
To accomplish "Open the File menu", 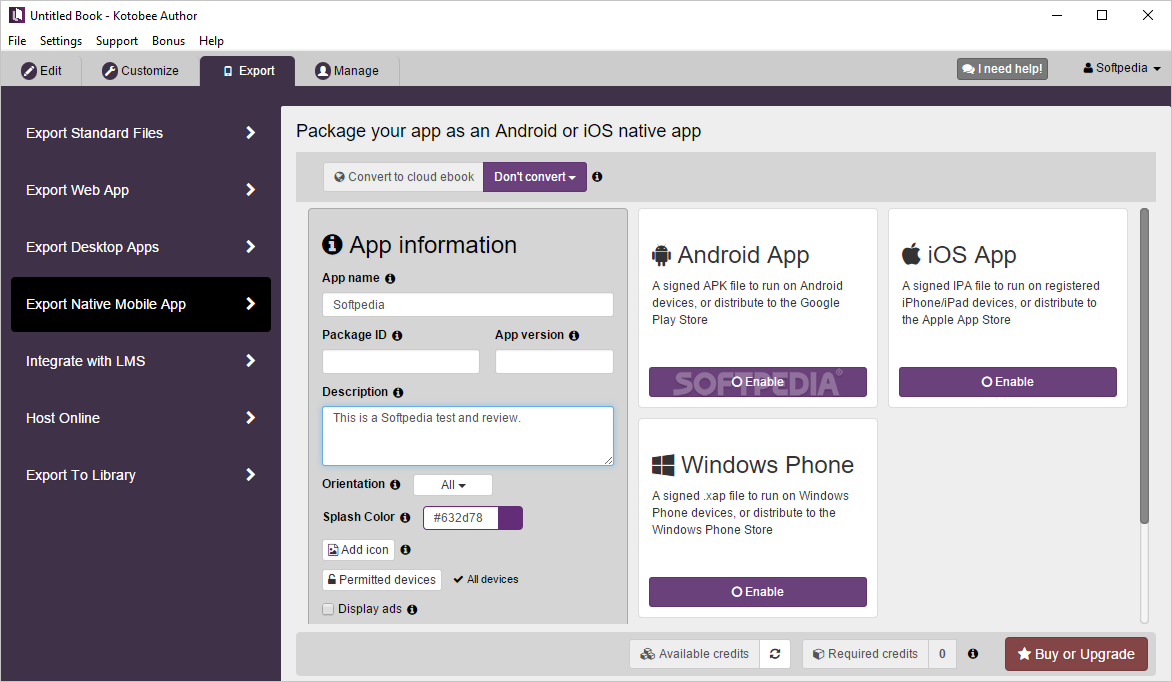I will click(x=17, y=41).
